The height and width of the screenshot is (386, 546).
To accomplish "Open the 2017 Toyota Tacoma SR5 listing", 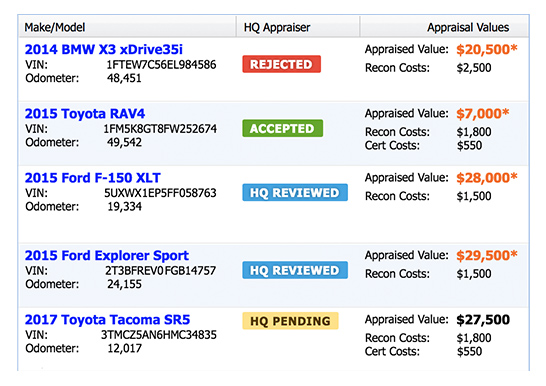I will (x=107, y=320).
